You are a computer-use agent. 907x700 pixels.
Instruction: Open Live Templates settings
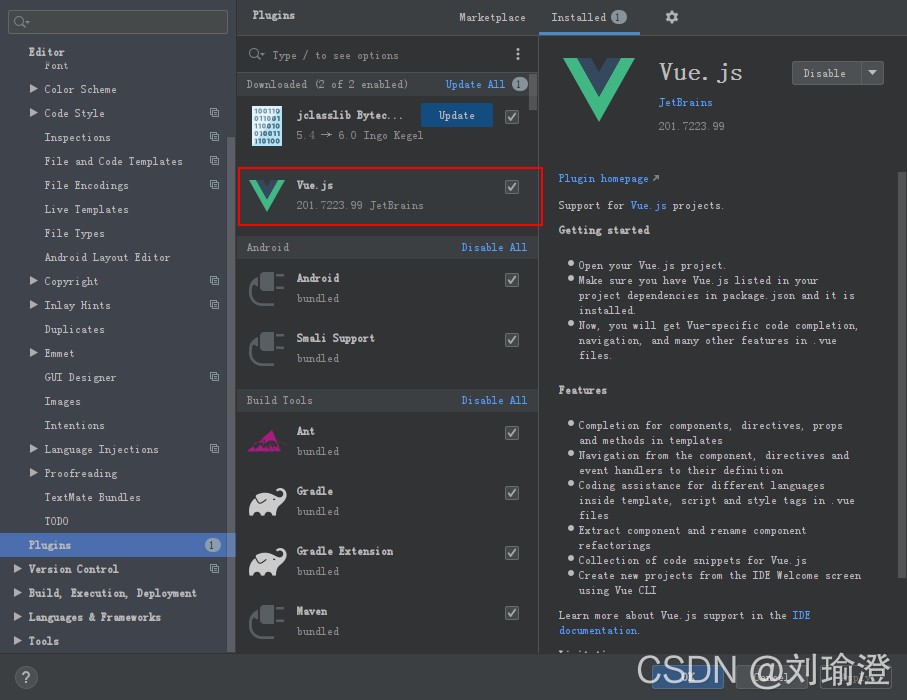point(87,209)
